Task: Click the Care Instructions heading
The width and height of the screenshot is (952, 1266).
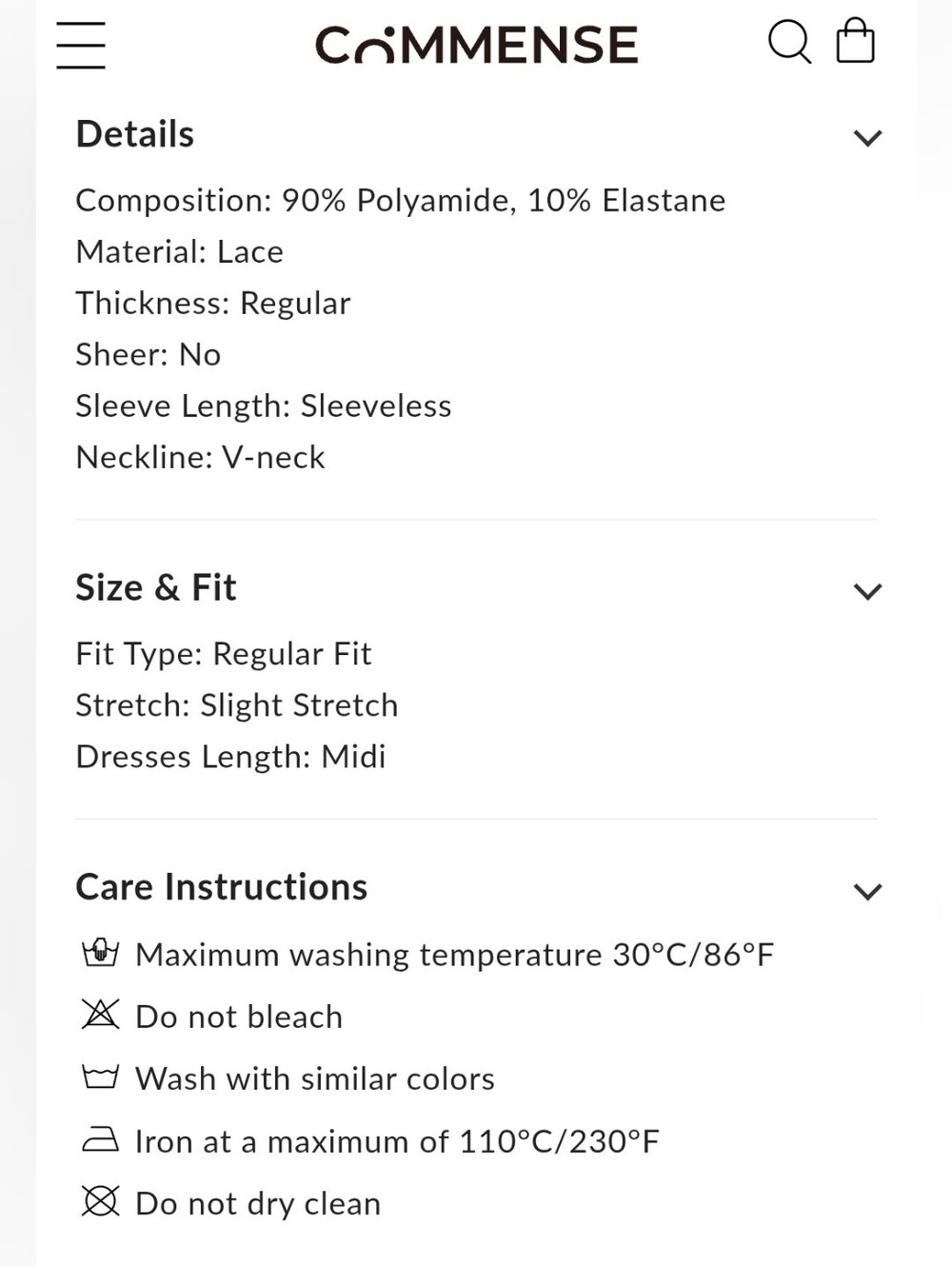Action: pyautogui.click(x=222, y=887)
